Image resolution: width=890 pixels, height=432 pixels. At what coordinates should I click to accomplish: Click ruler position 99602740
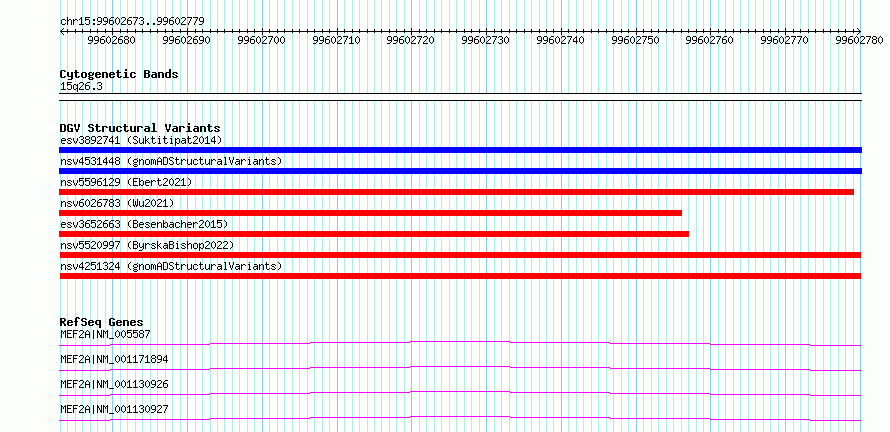click(560, 40)
